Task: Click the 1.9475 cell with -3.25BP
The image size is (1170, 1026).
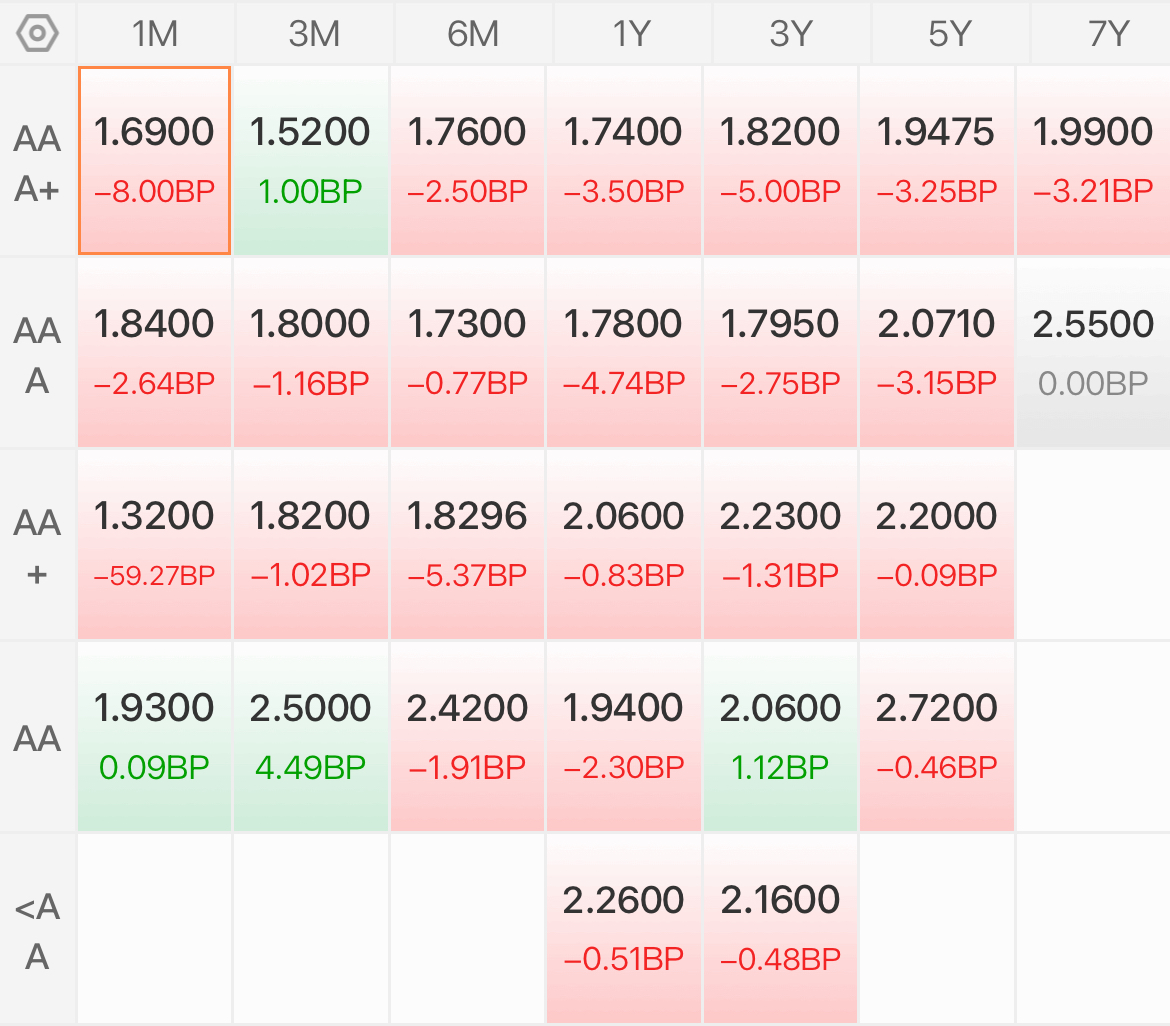Action: (937, 160)
